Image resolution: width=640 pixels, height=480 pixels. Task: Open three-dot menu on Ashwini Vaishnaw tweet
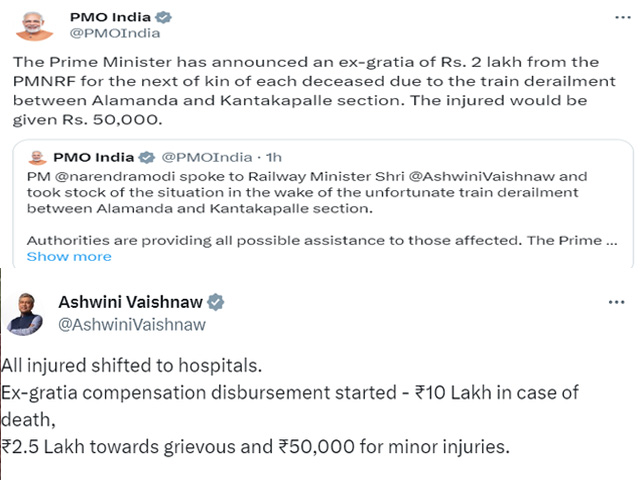point(616,302)
